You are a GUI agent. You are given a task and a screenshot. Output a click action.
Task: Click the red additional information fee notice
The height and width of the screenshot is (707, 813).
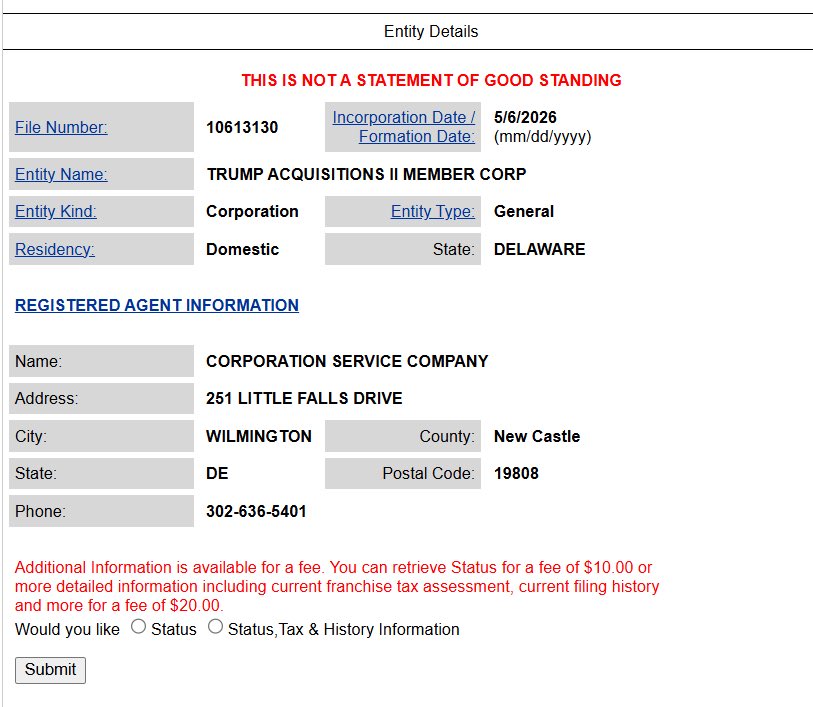[337, 586]
